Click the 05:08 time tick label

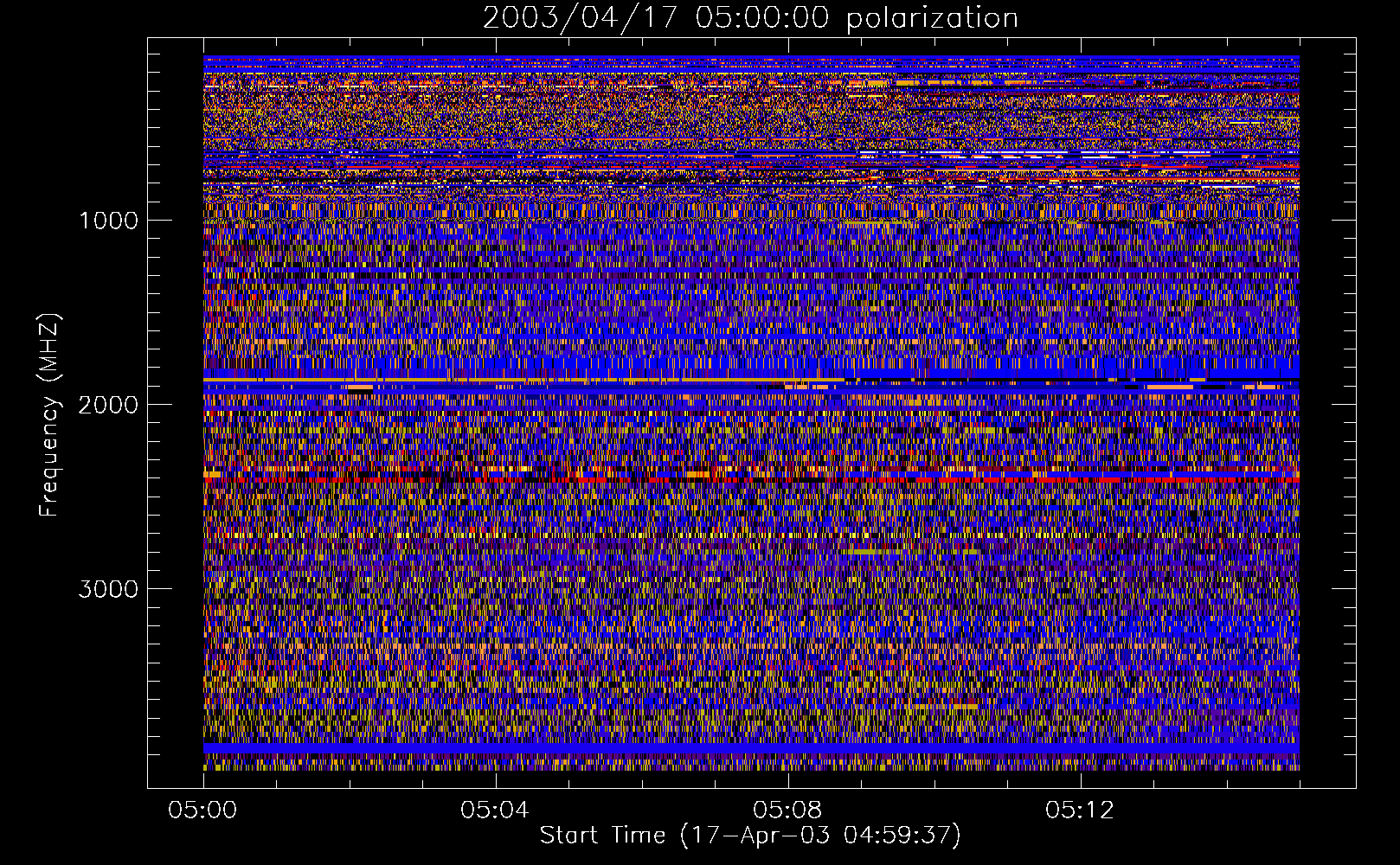[x=787, y=811]
